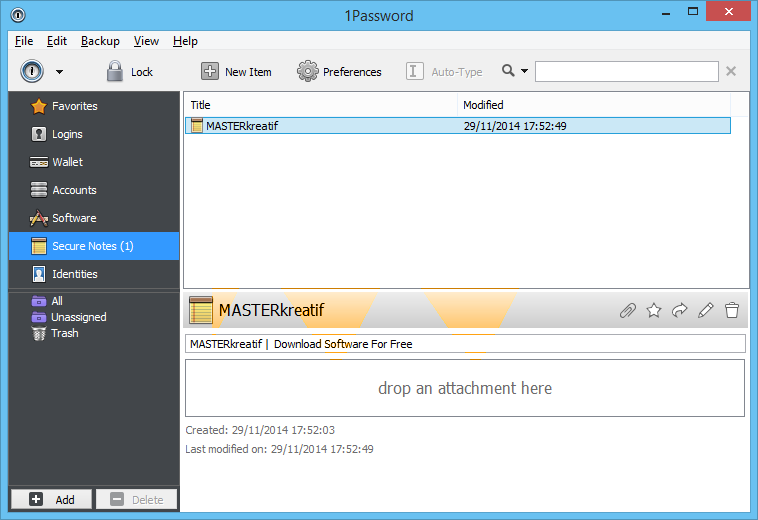Image resolution: width=758 pixels, height=520 pixels.
Task: Click the share arrow icon
Action: pyautogui.click(x=680, y=310)
